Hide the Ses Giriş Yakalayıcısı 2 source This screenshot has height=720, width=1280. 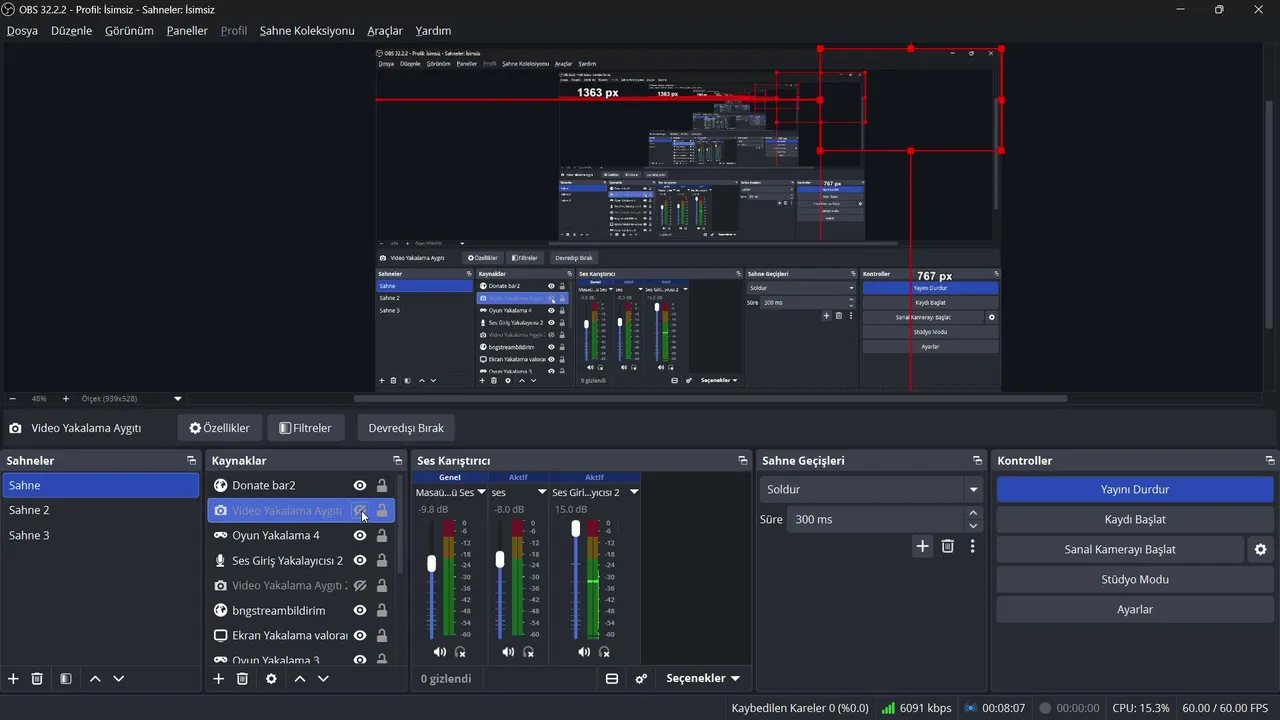[x=360, y=560]
